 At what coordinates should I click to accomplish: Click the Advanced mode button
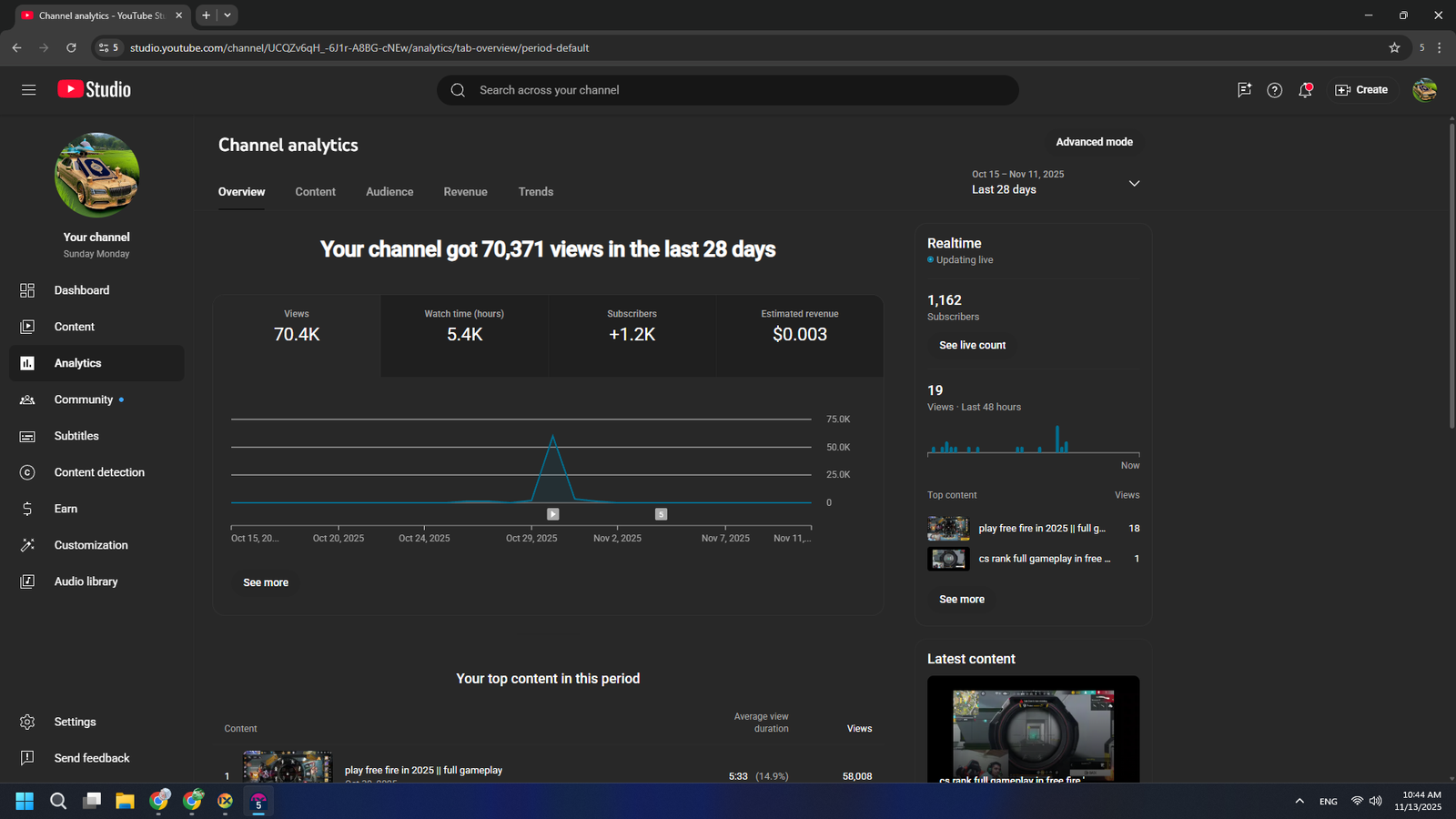coord(1094,142)
